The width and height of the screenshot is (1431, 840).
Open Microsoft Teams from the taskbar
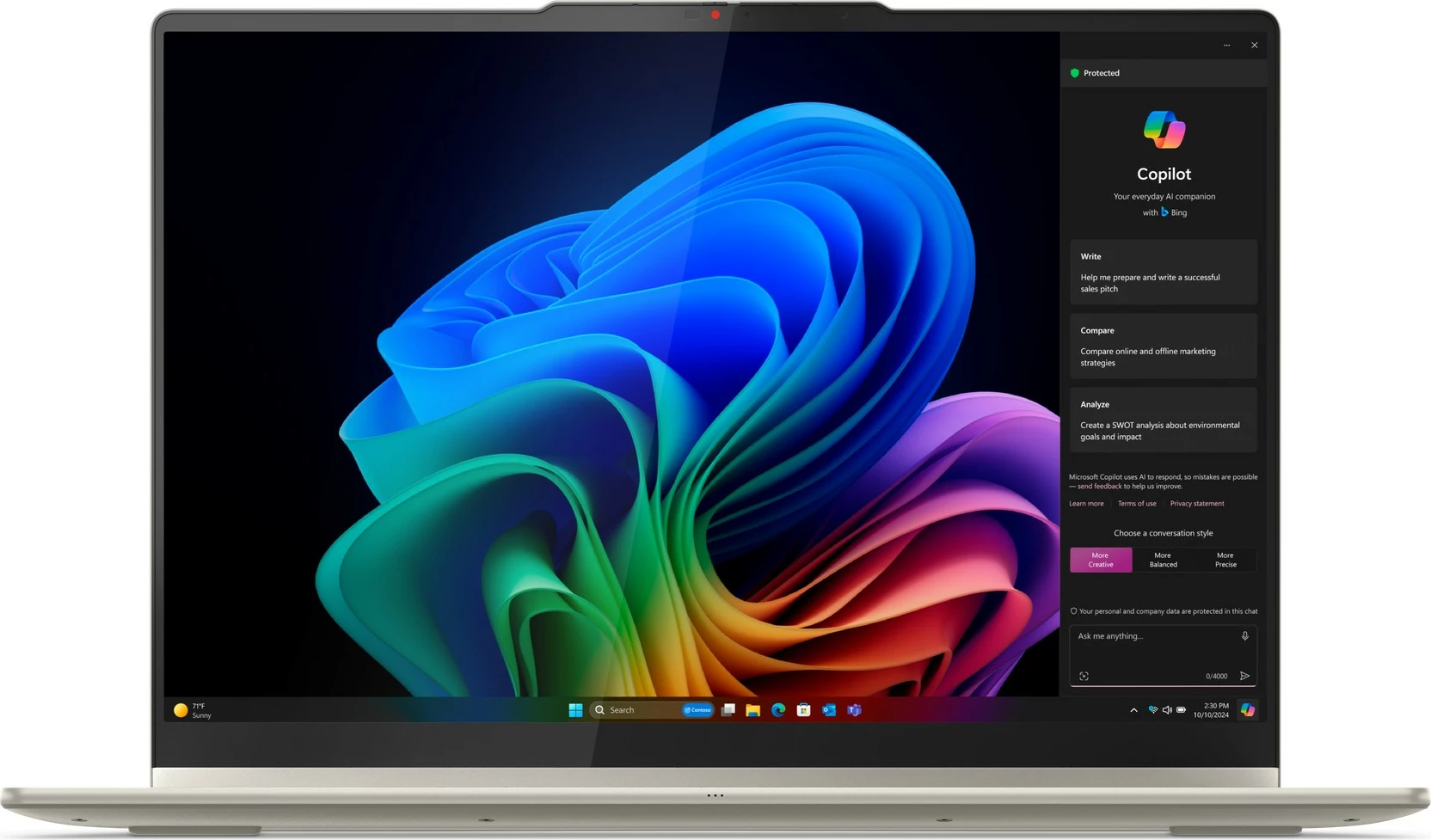tap(854, 710)
